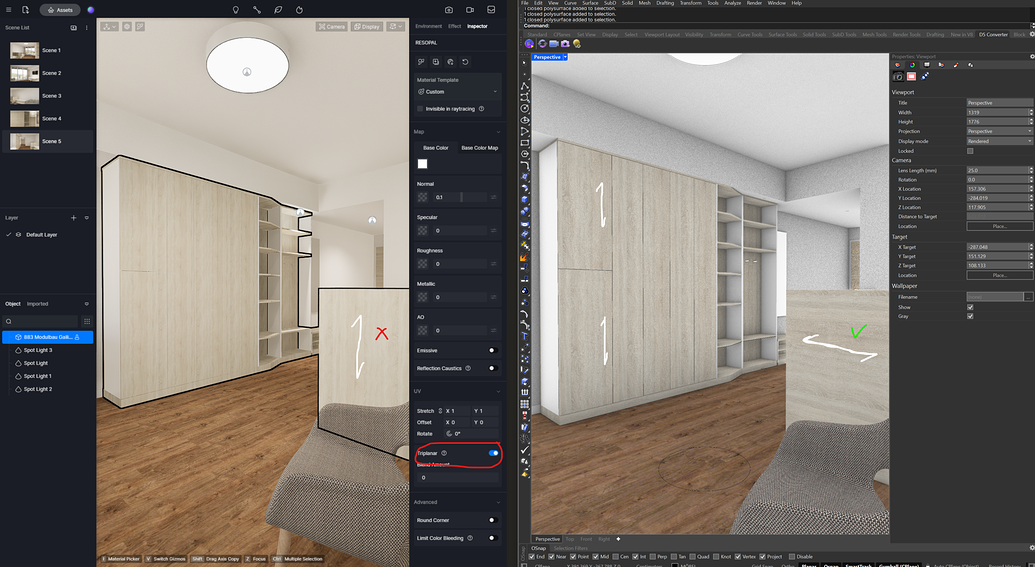The image size is (1035, 567).
Task: Toggle the Reflection Caustics switch
Action: [x=492, y=368]
